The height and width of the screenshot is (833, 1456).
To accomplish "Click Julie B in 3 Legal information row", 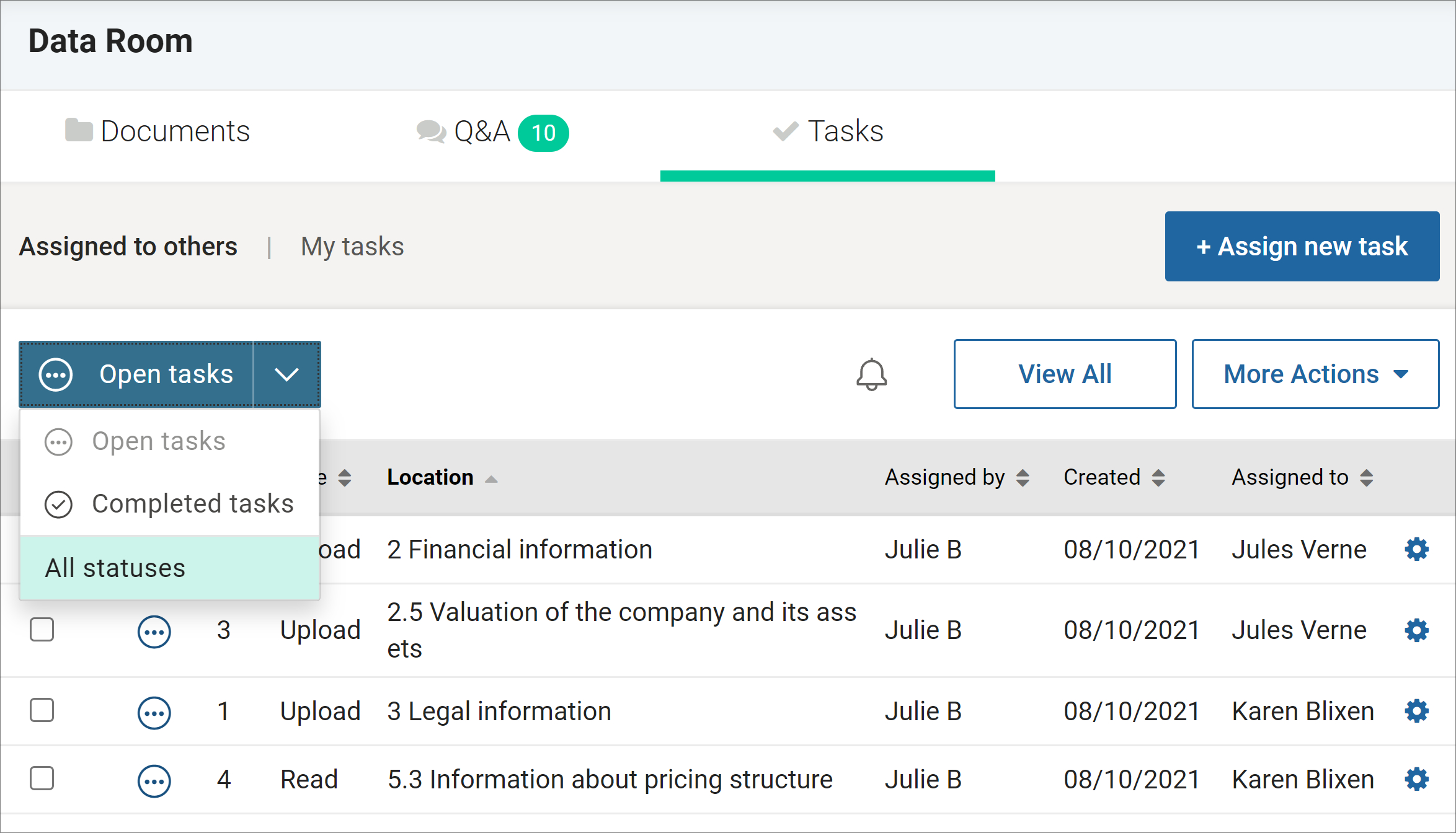I will pyautogui.click(x=923, y=711).
